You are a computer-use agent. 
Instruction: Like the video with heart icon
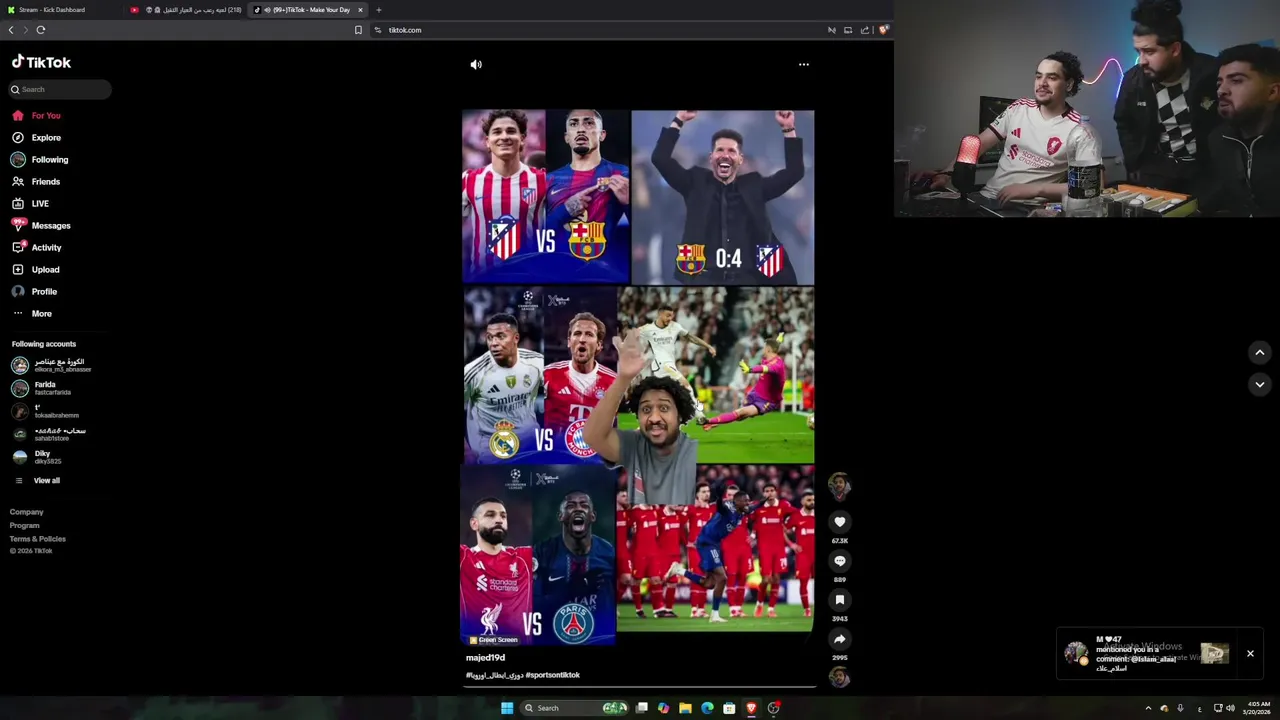(840, 522)
